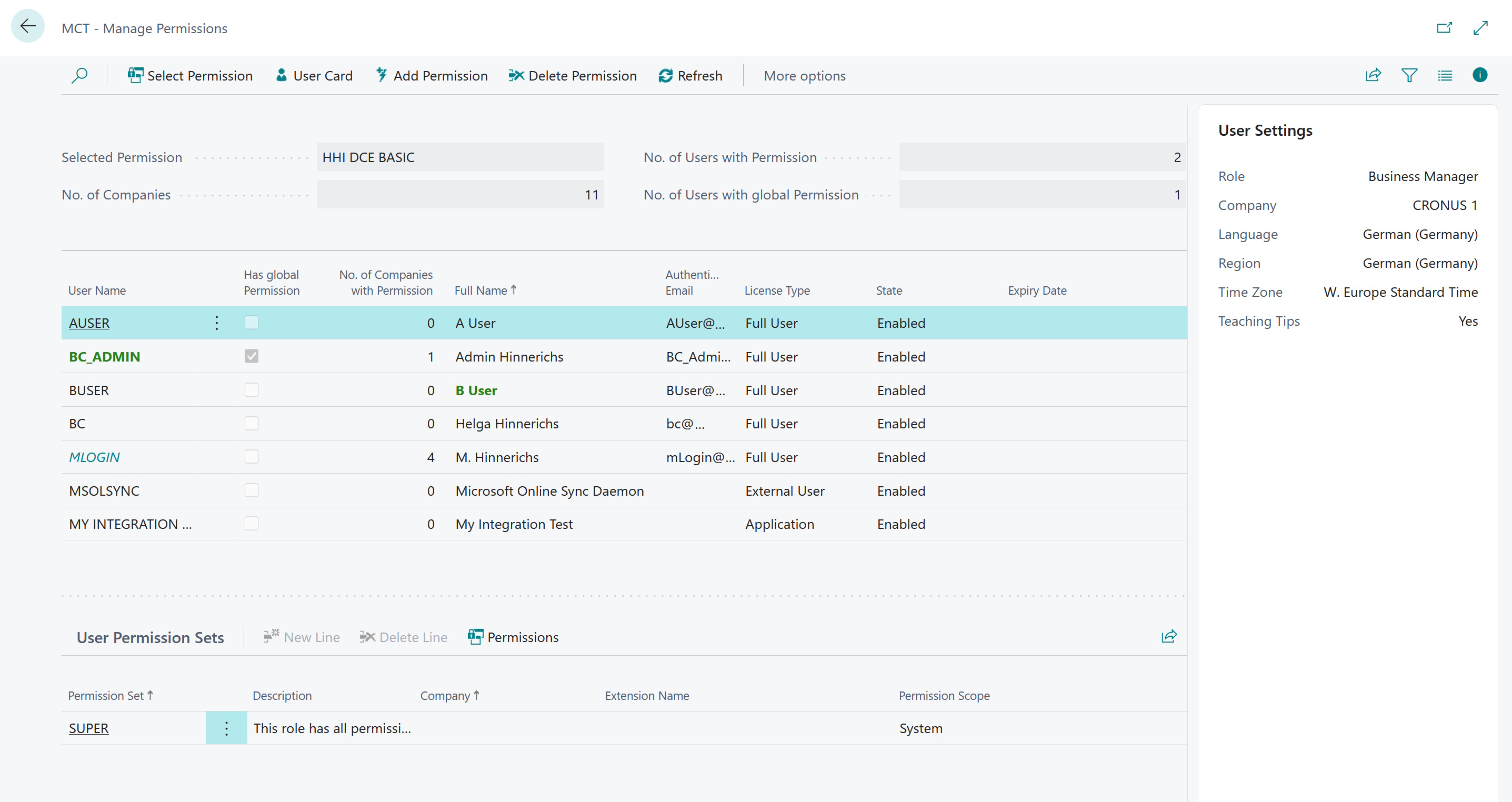Click Delete Line in Permission Sets

tap(403, 637)
